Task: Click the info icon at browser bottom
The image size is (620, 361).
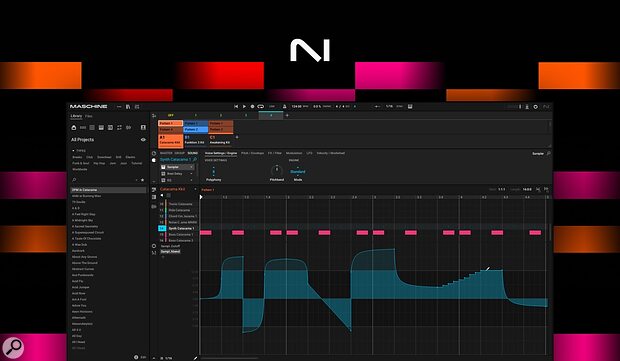Action: [136, 357]
